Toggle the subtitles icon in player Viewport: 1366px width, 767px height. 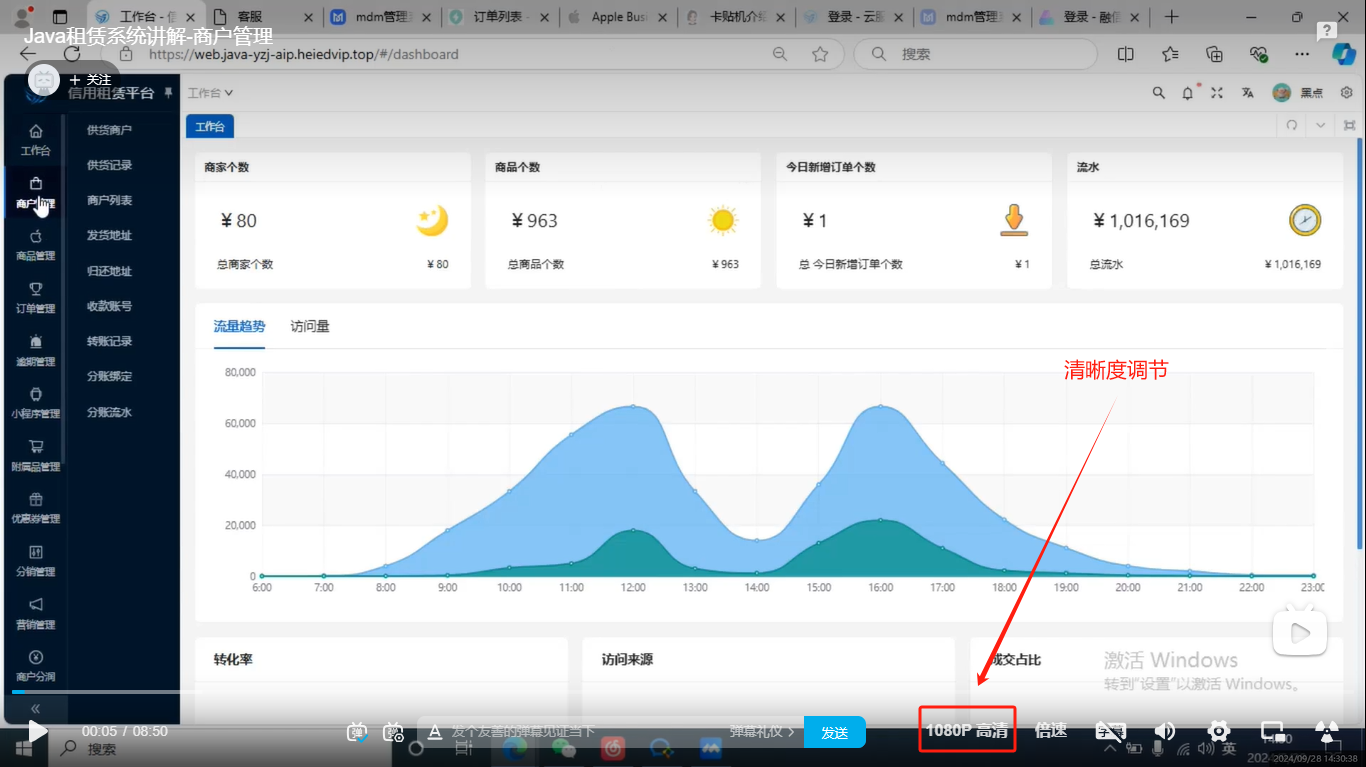tap(1110, 731)
